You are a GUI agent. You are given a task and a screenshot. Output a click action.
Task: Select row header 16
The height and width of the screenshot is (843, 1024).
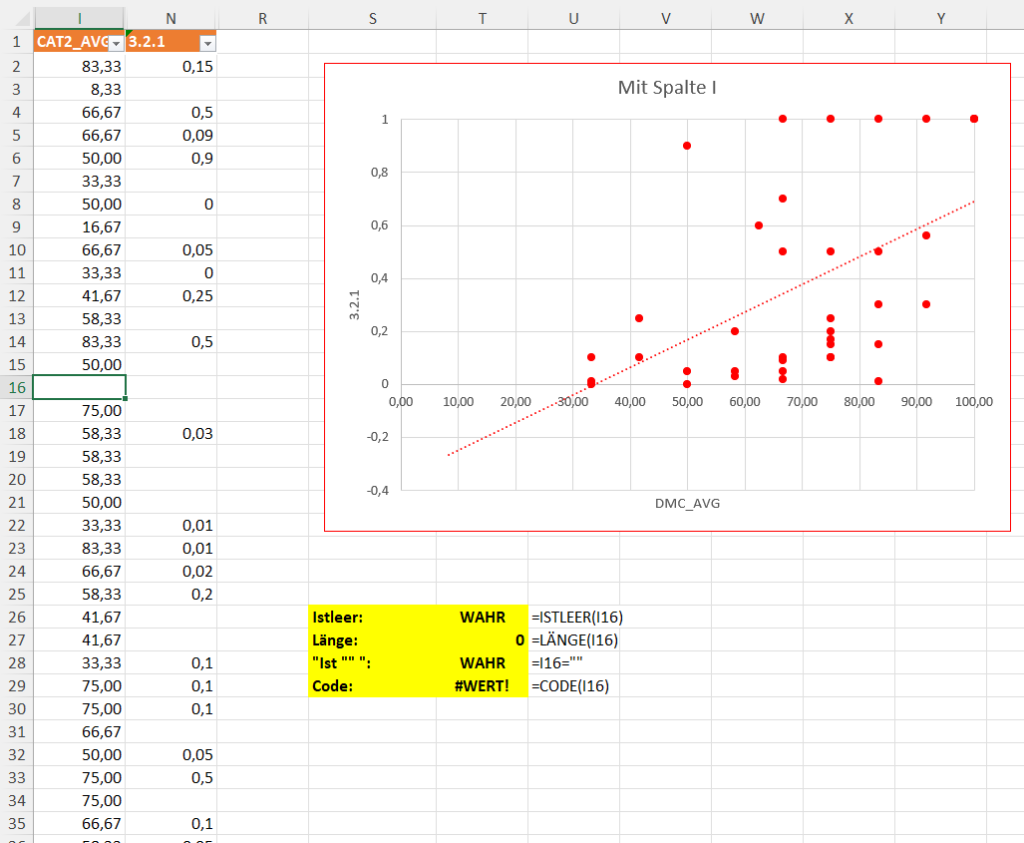(x=16, y=387)
